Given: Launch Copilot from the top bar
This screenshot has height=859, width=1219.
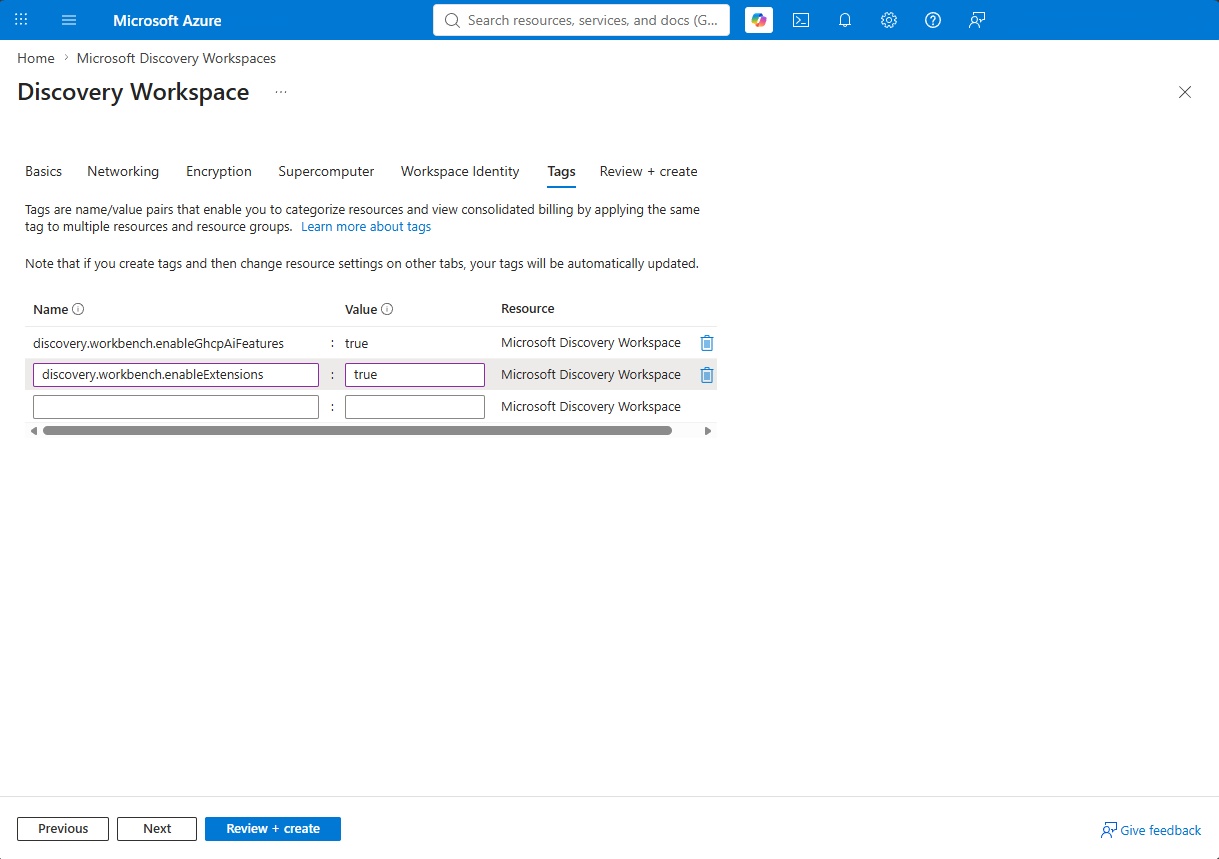Looking at the screenshot, I should [759, 20].
